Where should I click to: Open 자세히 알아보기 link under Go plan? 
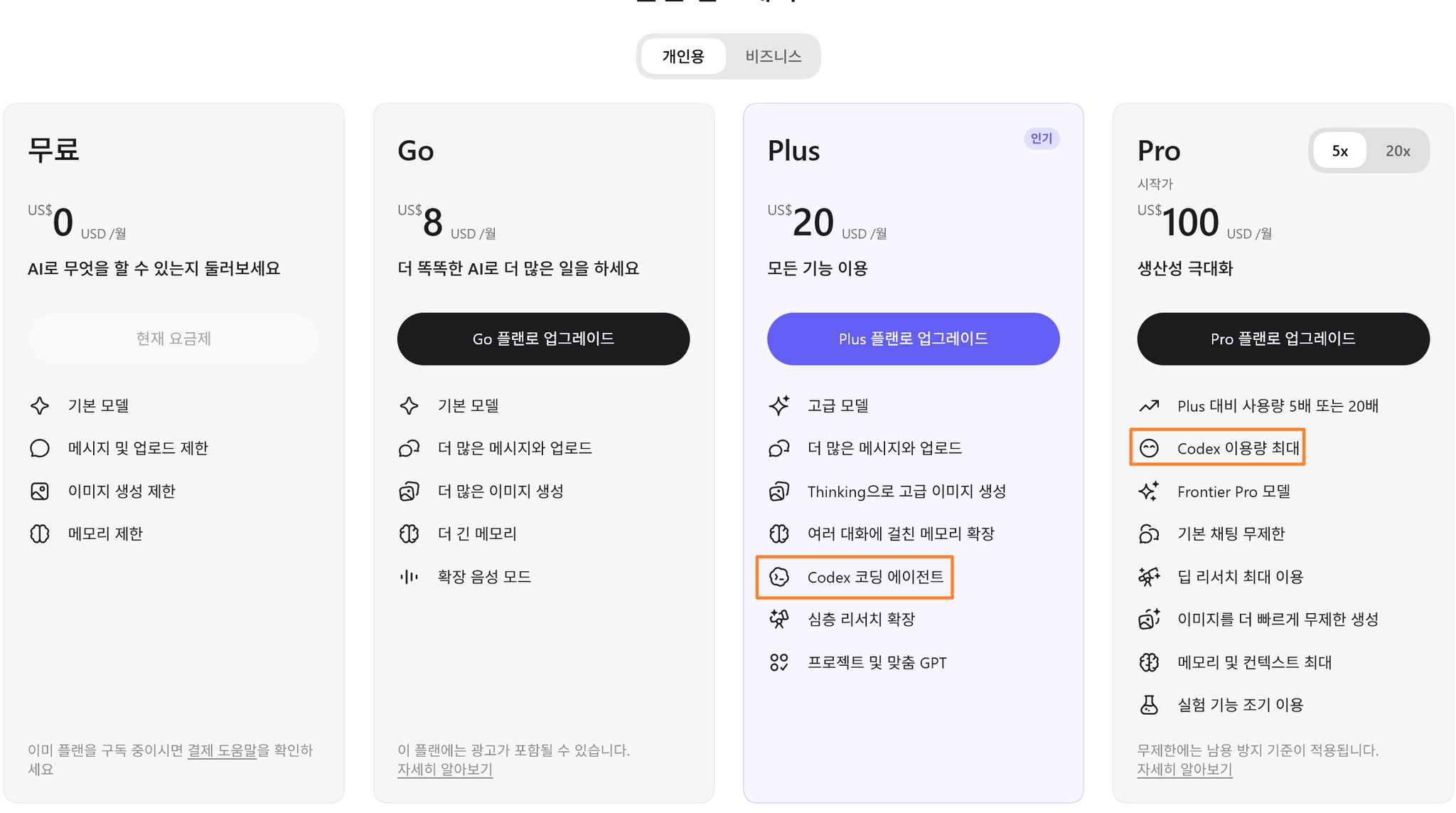(x=445, y=770)
